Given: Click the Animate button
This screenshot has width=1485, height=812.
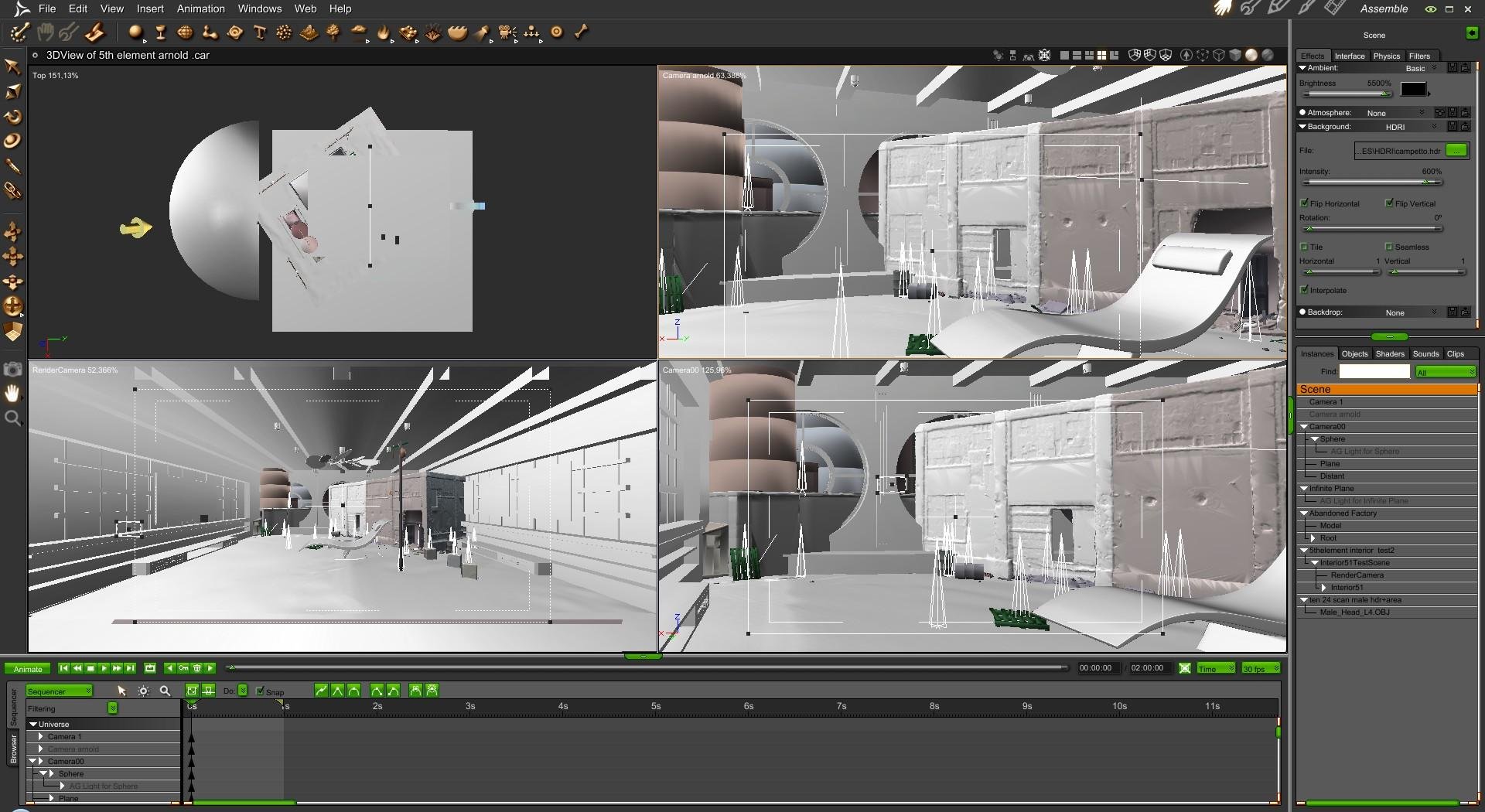Looking at the screenshot, I should [x=28, y=669].
